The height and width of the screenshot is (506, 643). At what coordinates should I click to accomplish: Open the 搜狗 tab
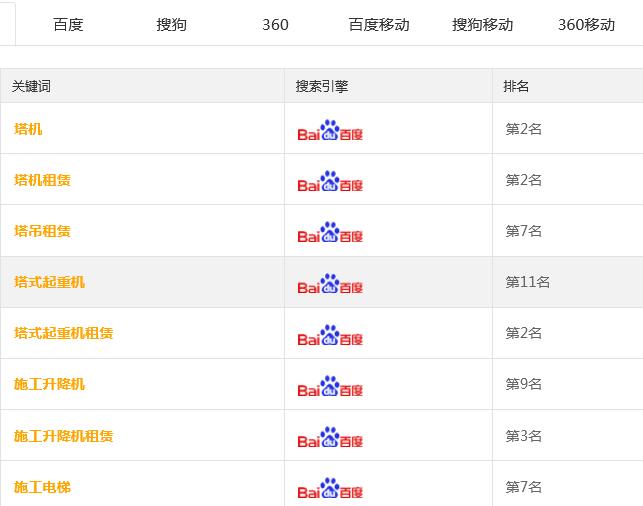[x=171, y=25]
